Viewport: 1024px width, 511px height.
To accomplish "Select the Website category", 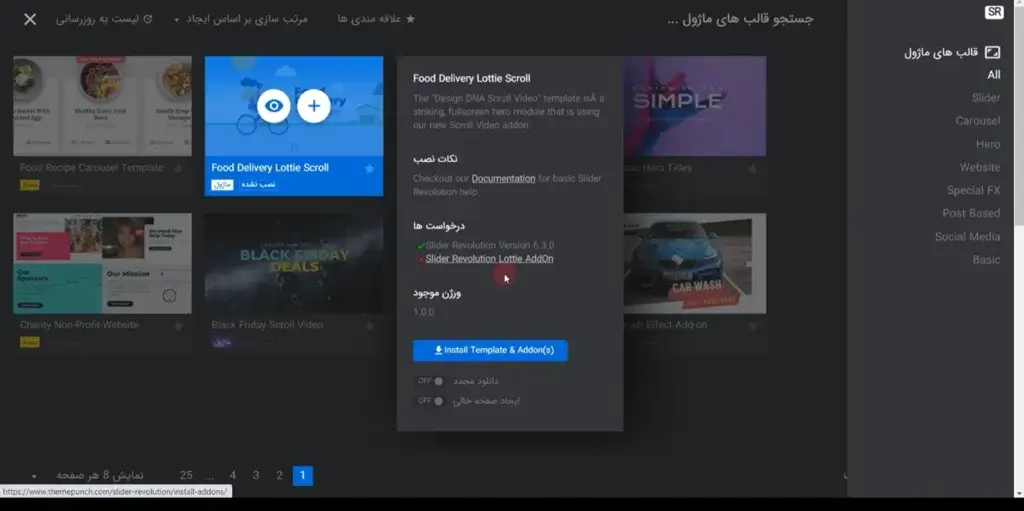I will pyautogui.click(x=980, y=167).
